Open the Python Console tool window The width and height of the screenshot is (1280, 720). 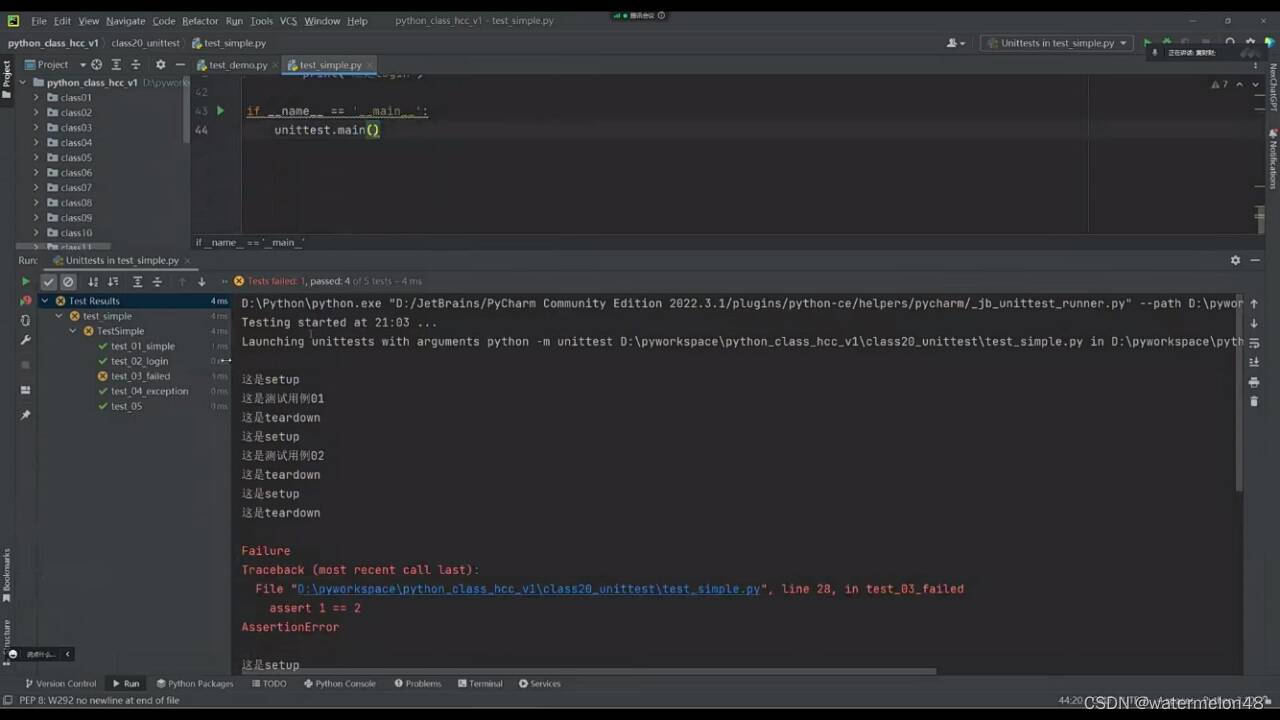339,684
